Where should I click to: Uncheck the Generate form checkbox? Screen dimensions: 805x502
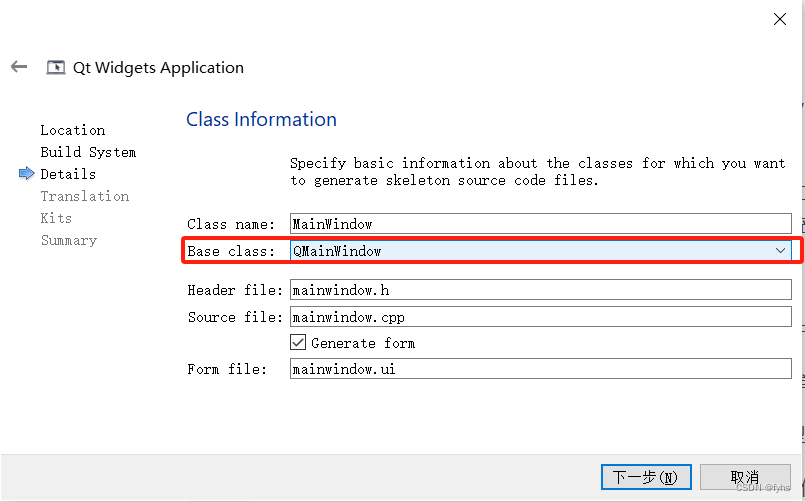click(x=298, y=342)
